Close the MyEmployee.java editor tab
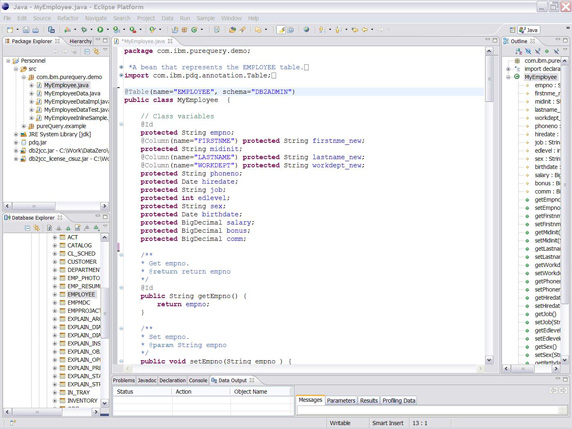This screenshot has height=429, width=572. (170, 41)
